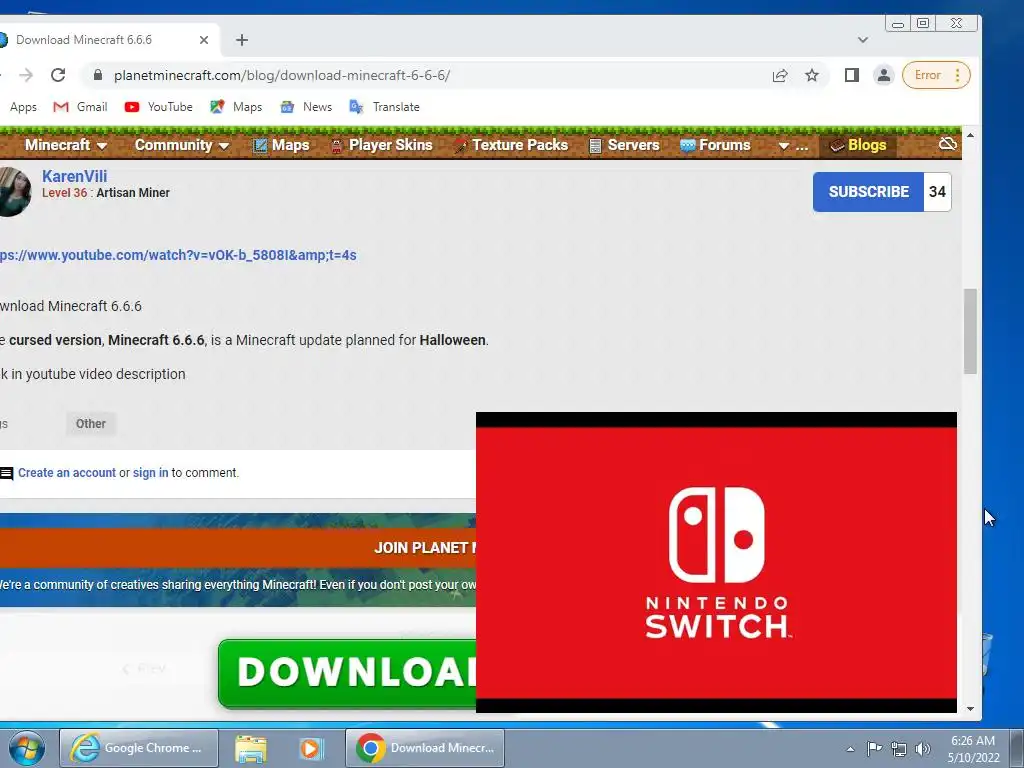The height and width of the screenshot is (768, 1024).
Task: Click the Other tag
Action: pyautogui.click(x=91, y=424)
